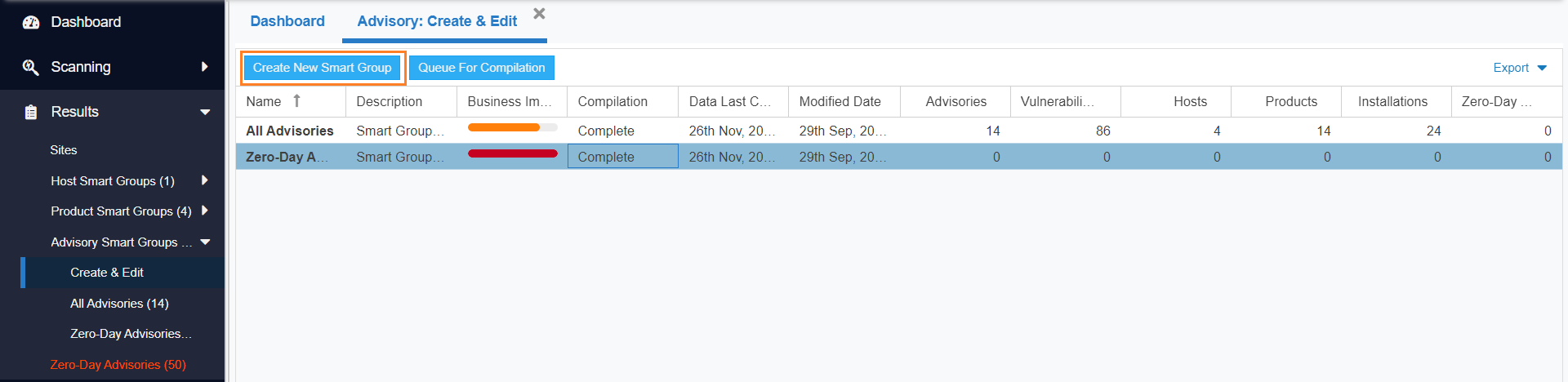Select the All Advisories table row
The width and height of the screenshot is (1568, 382).
click(899, 131)
